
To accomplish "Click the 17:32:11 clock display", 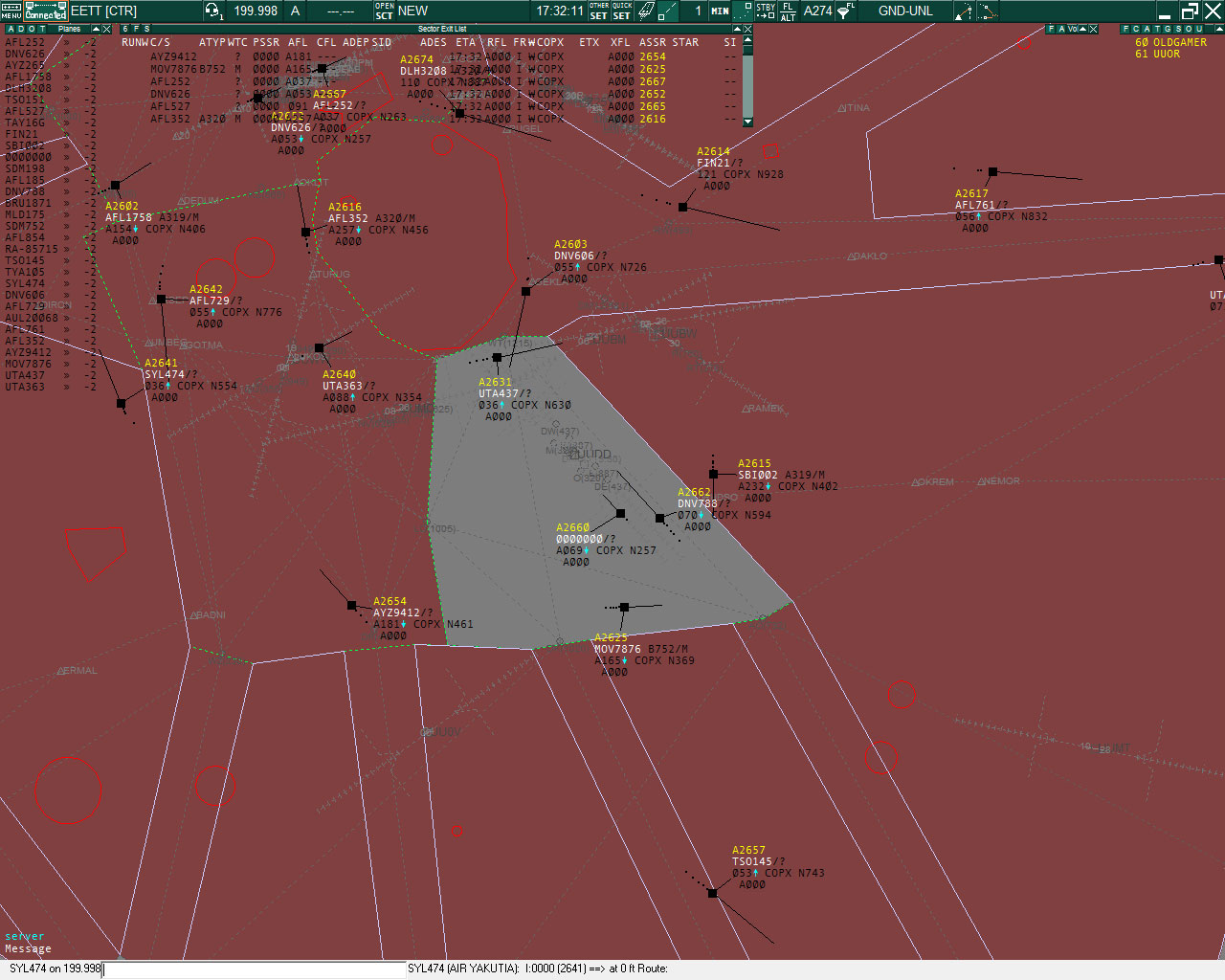I will (560, 11).
